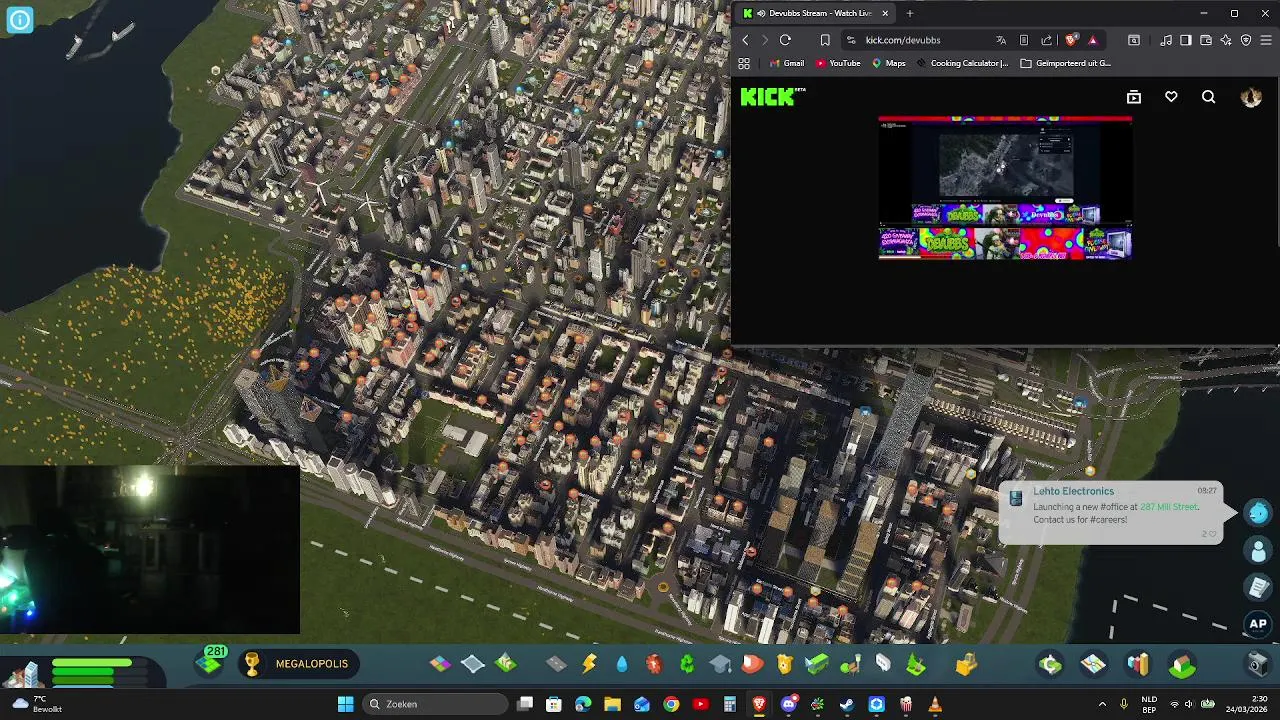Toggle the browser sidebar panel
Viewport: 1280px width, 720px height.
1186,40
